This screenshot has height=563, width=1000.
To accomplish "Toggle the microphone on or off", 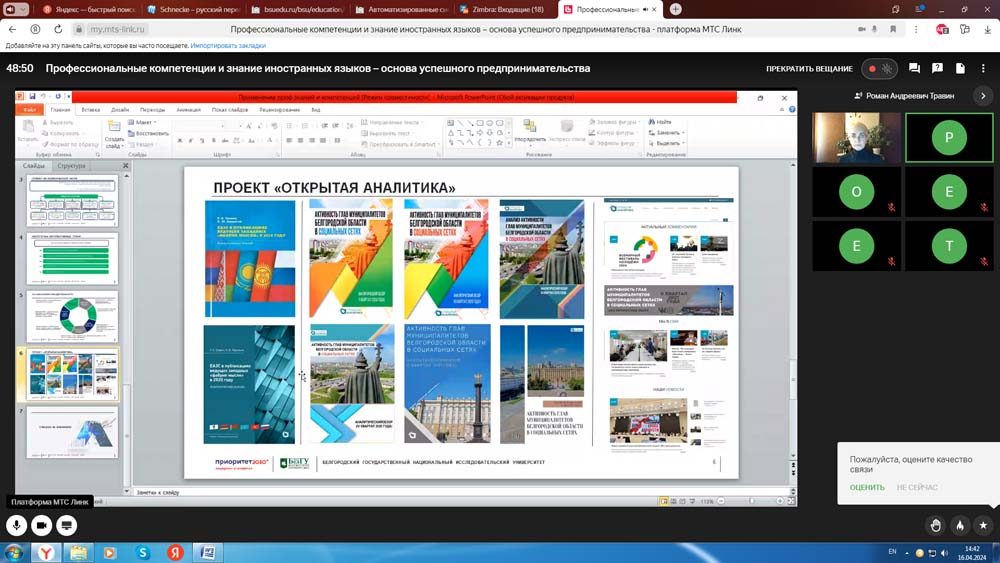I will coord(17,525).
